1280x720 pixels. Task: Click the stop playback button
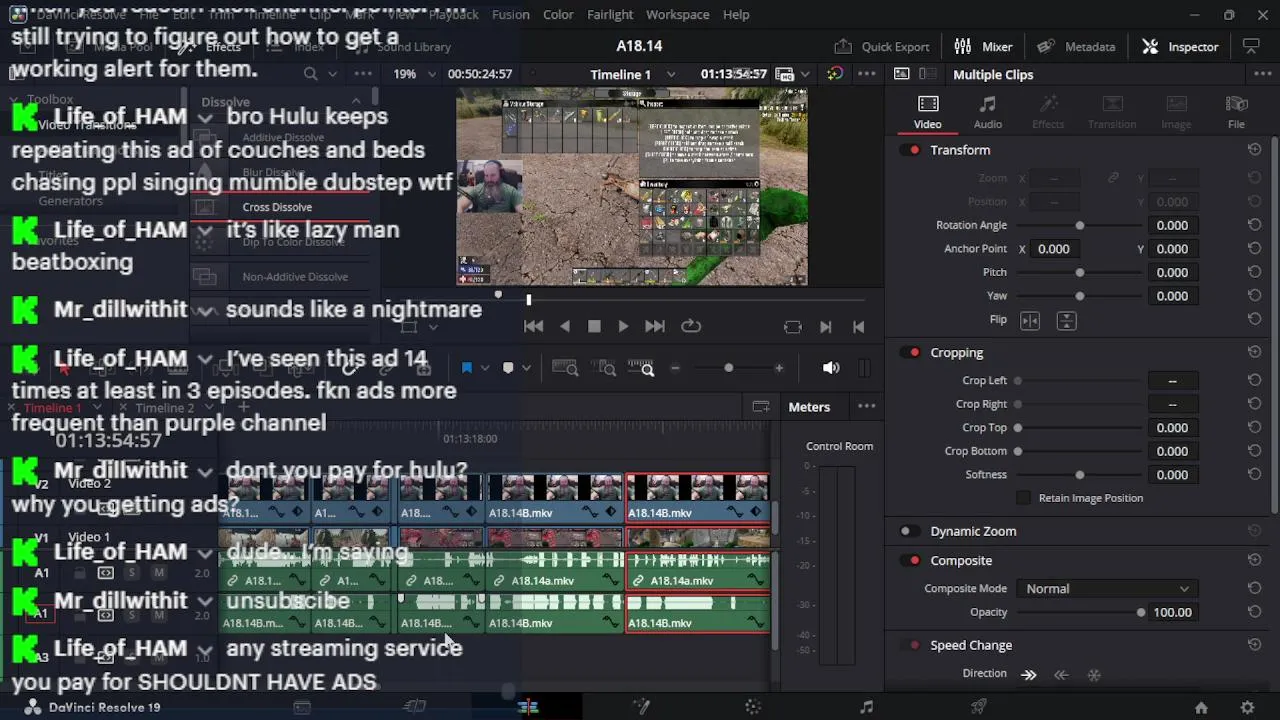click(x=594, y=326)
